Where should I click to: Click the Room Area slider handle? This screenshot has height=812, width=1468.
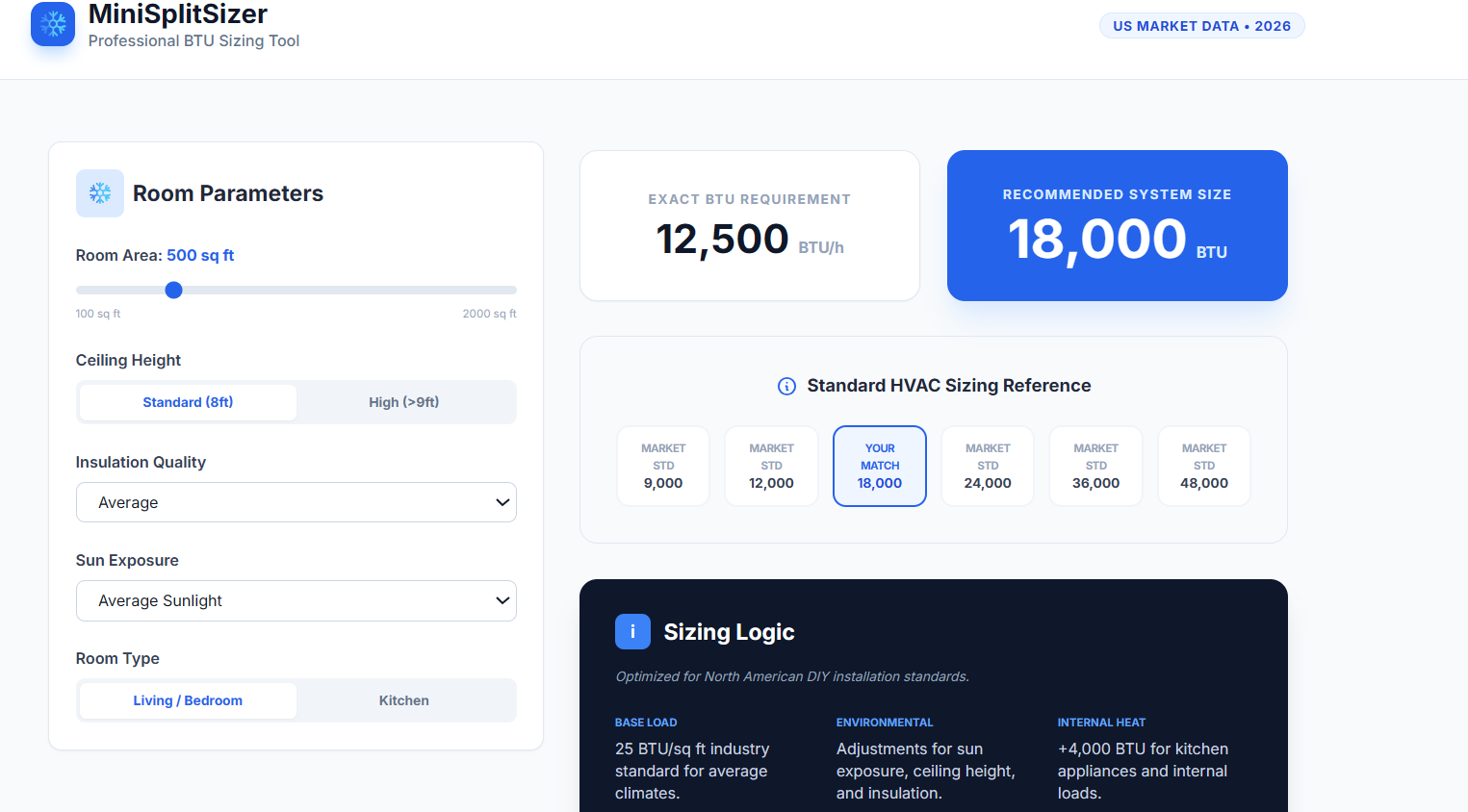173,290
